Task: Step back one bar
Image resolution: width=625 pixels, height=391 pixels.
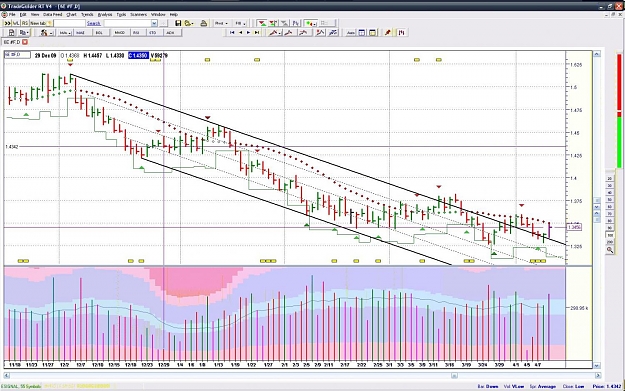Action: (x=240, y=33)
